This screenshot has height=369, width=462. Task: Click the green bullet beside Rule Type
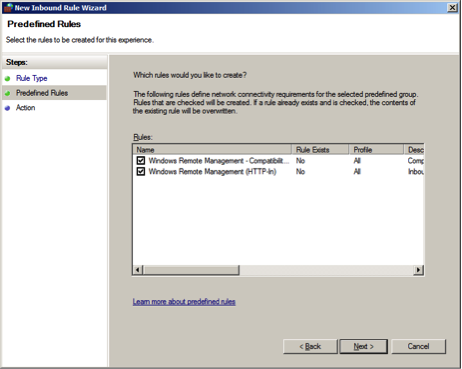tap(8, 79)
